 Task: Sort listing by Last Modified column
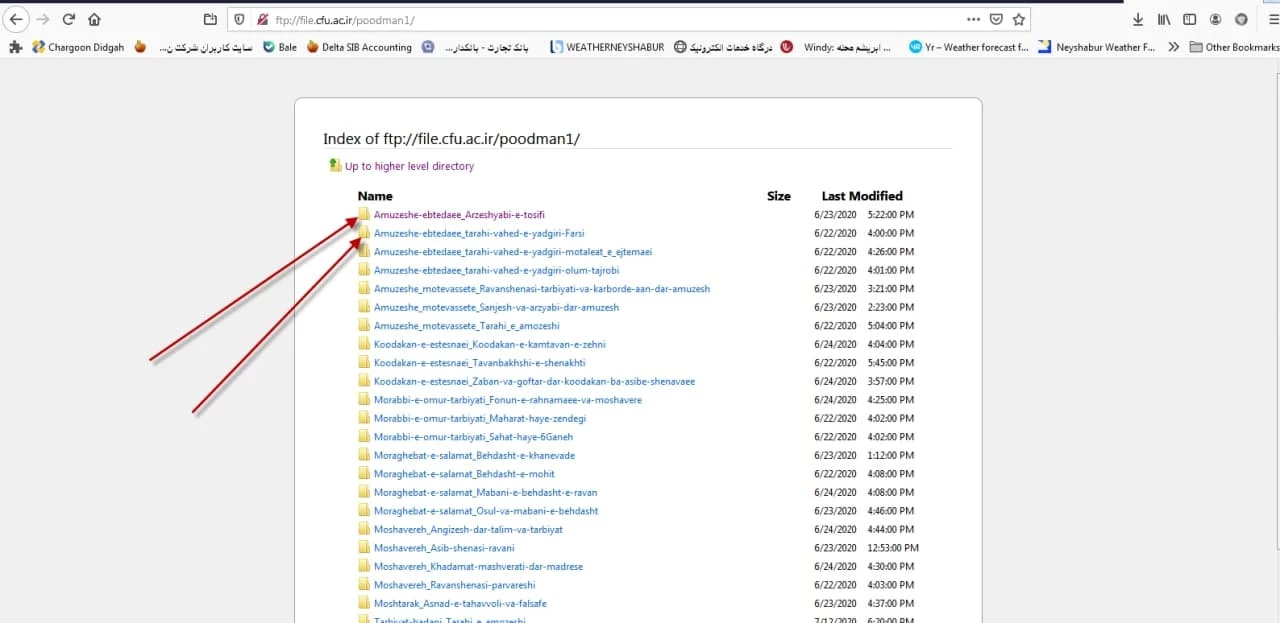(x=861, y=196)
